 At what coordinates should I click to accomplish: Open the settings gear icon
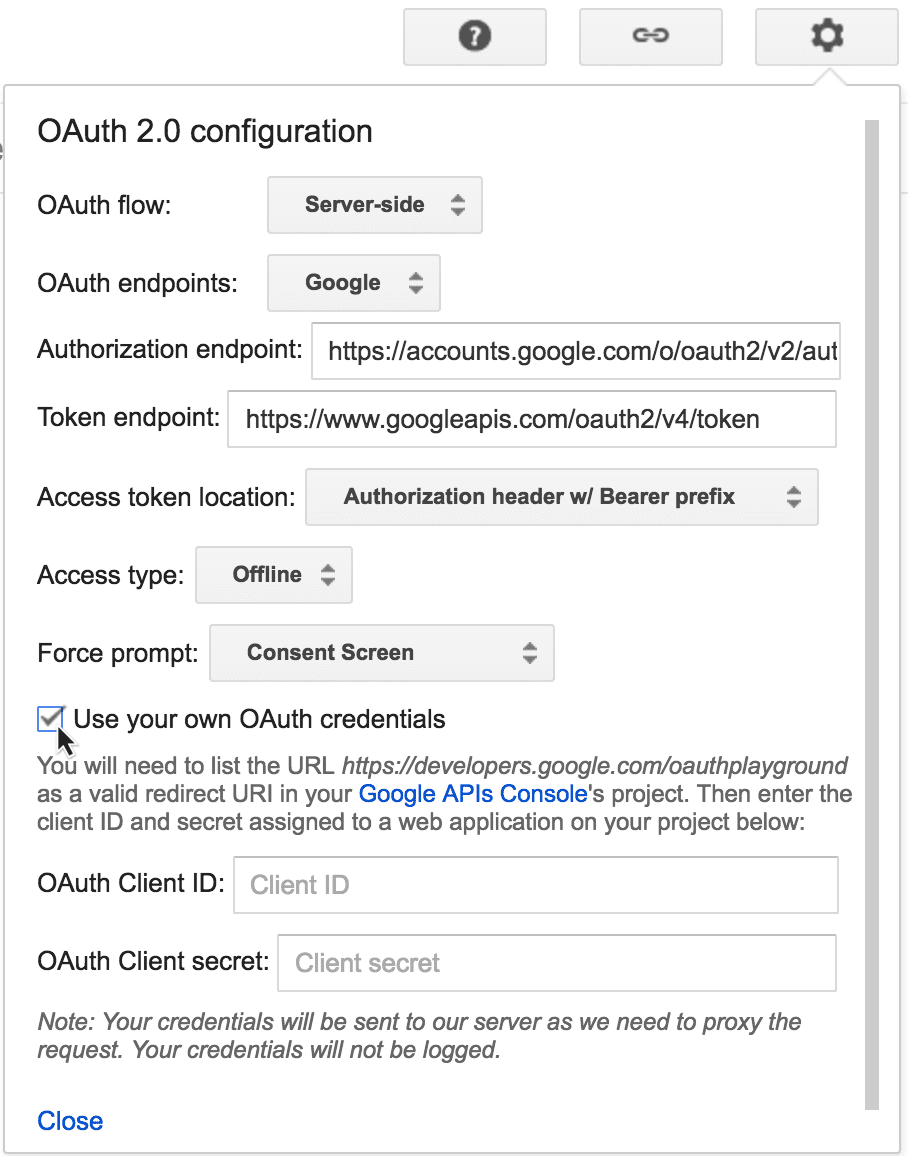pos(826,36)
